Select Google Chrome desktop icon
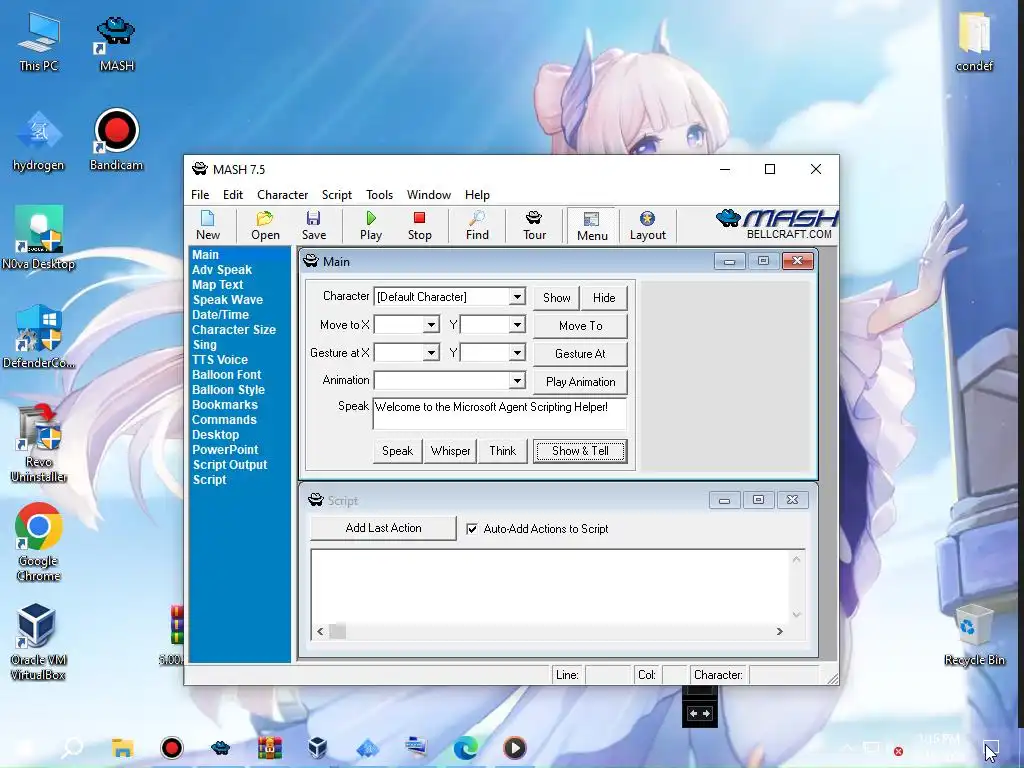 coord(39,542)
